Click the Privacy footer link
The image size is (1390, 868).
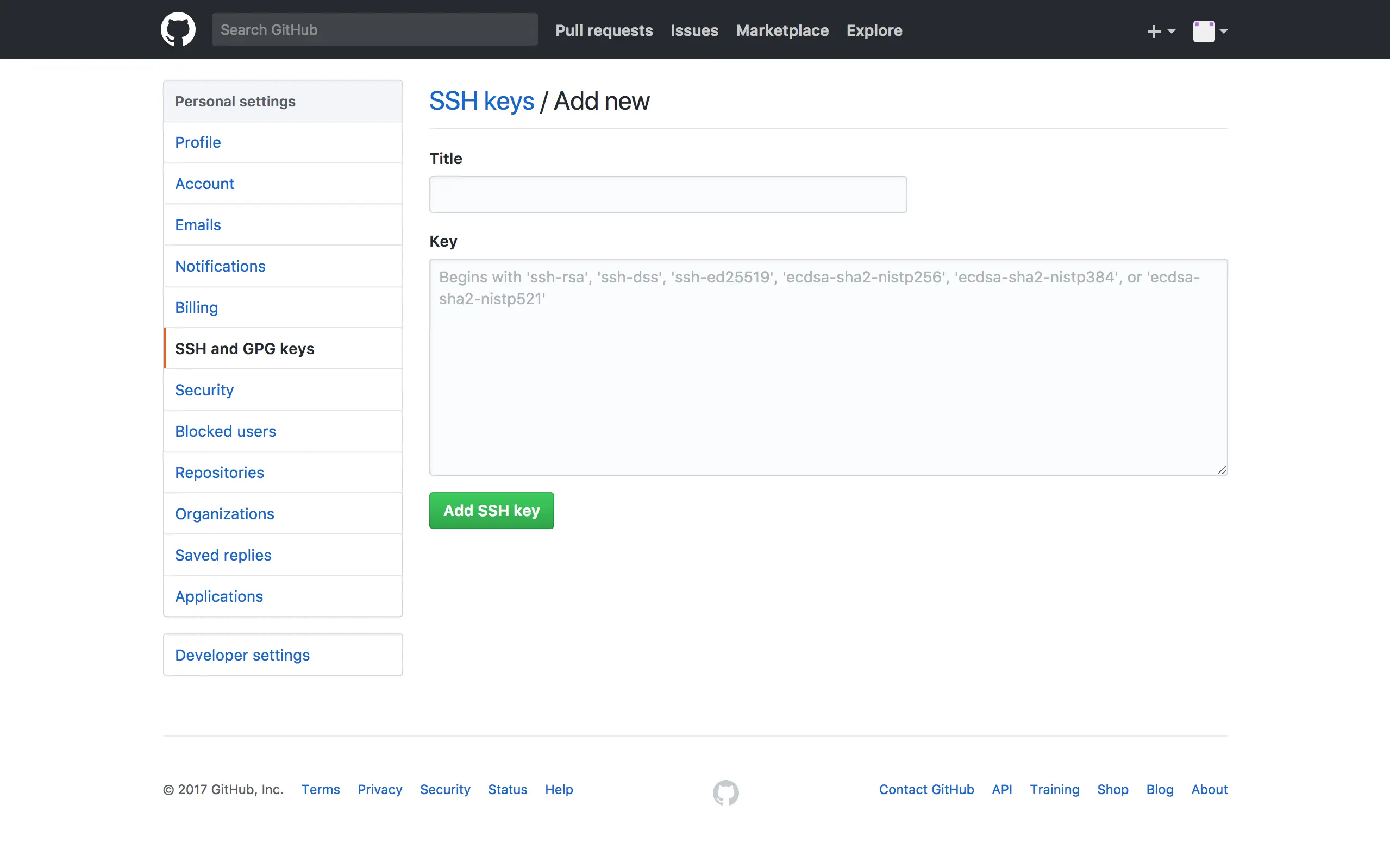click(x=379, y=789)
